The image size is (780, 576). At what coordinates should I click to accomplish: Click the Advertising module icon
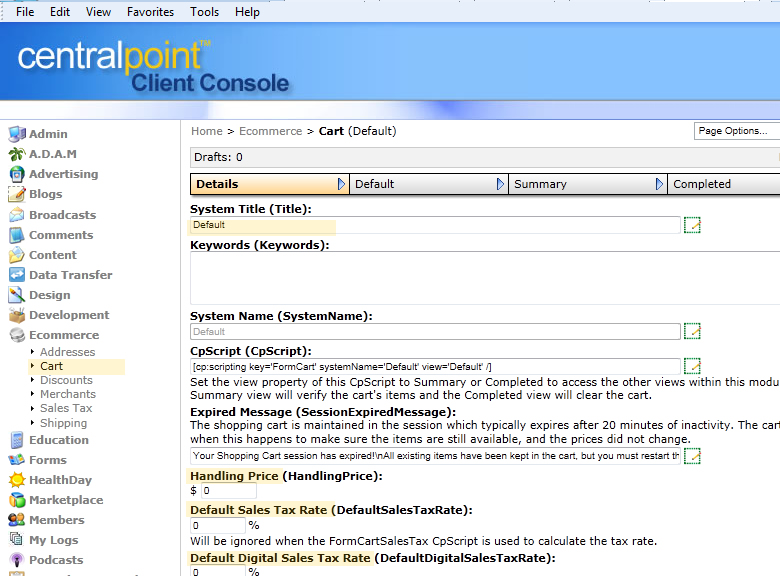pos(16,174)
